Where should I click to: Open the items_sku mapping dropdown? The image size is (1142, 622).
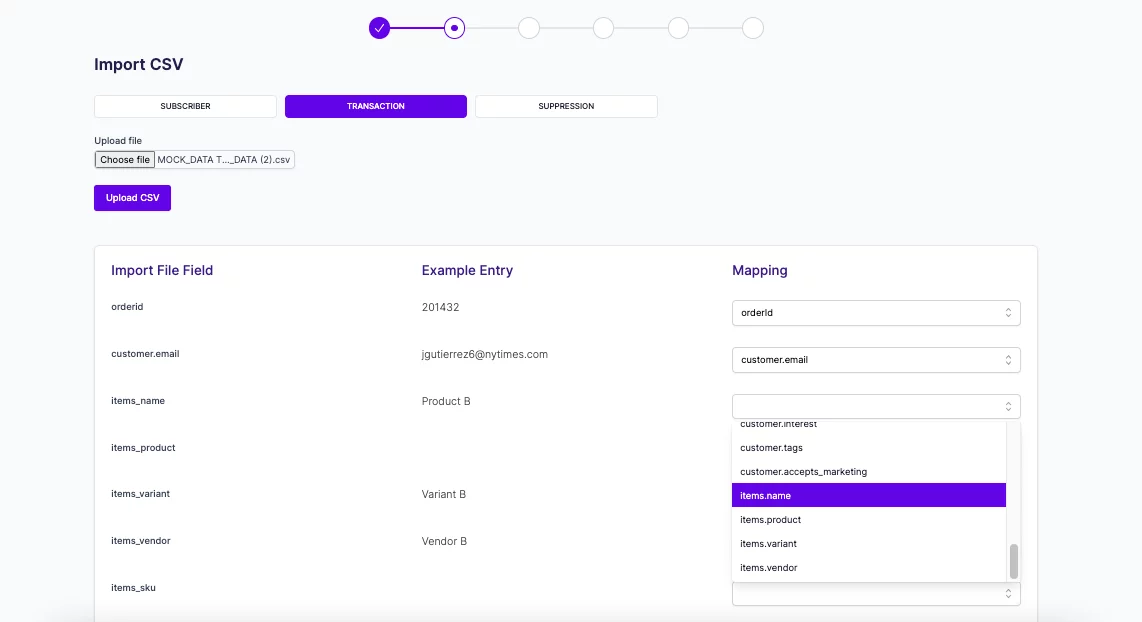pos(875,593)
